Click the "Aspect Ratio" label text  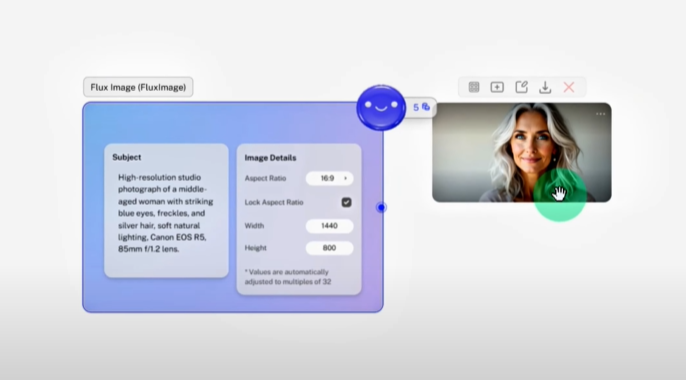pyautogui.click(x=265, y=178)
